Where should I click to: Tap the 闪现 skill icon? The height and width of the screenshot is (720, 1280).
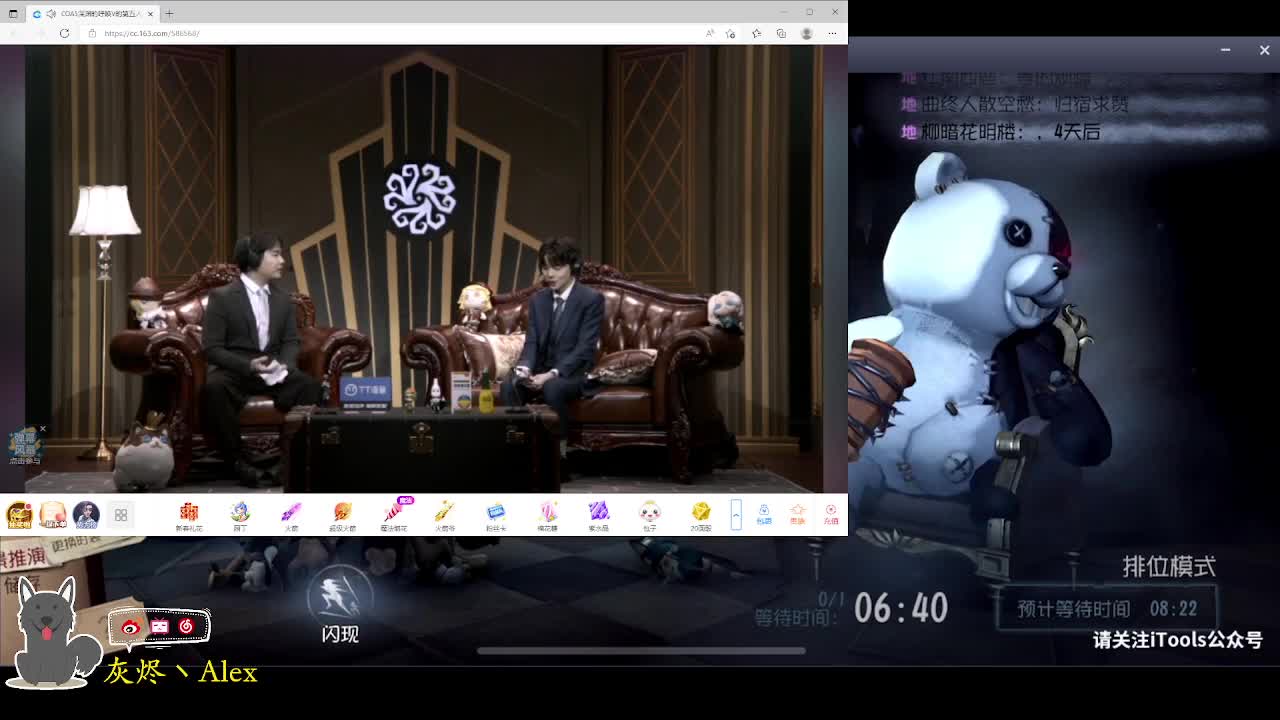pyautogui.click(x=340, y=603)
